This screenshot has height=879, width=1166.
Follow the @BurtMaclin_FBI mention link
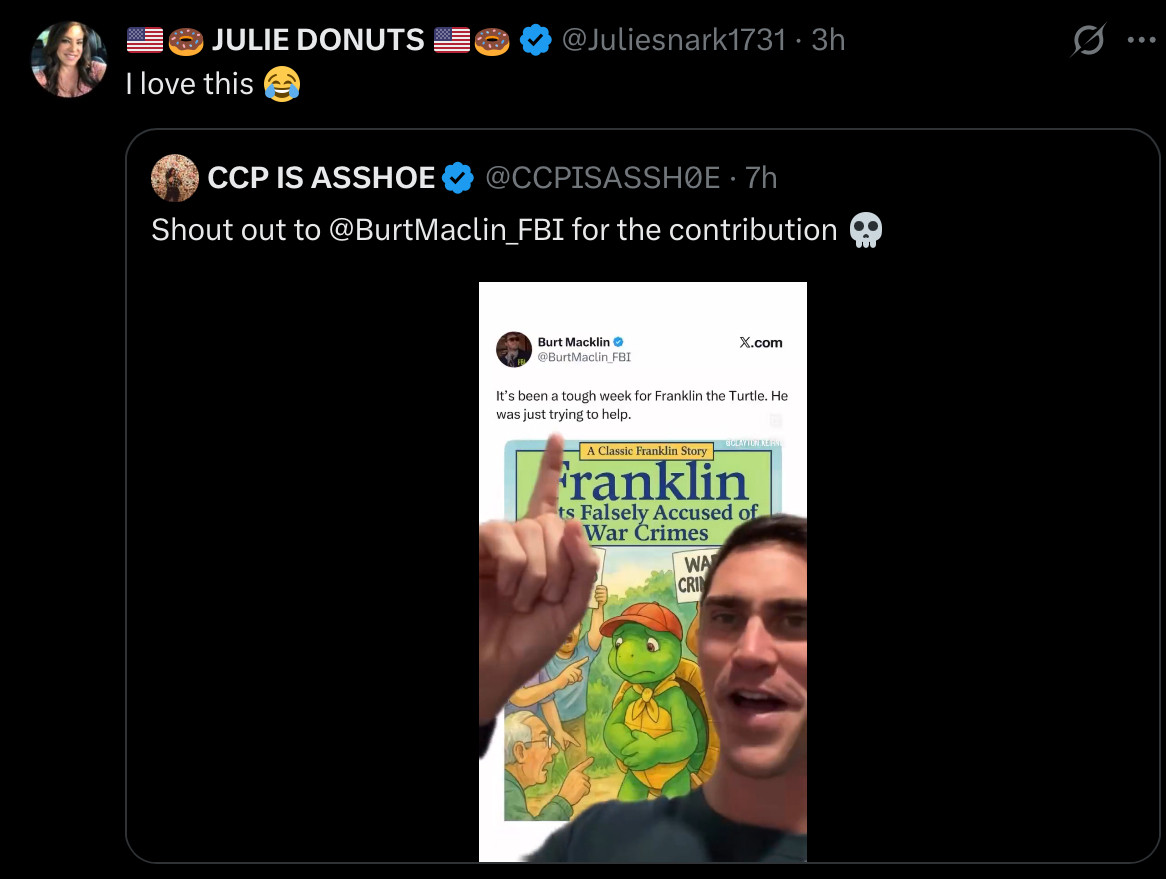point(445,230)
